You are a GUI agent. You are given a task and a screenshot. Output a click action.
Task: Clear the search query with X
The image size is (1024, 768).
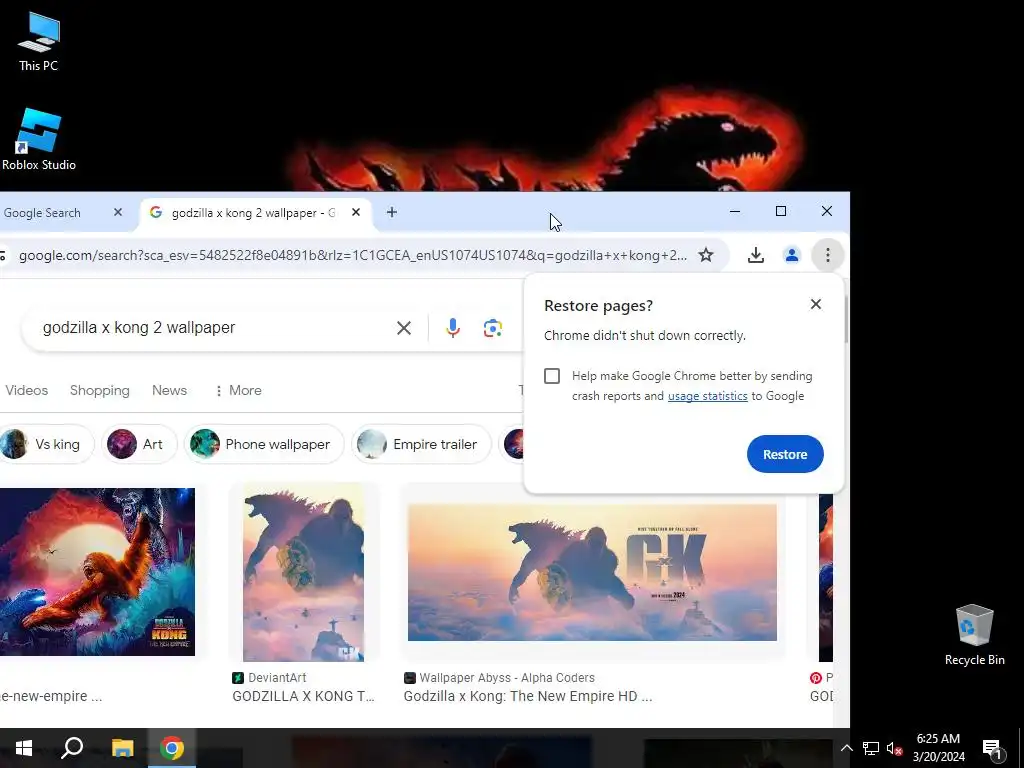(x=404, y=328)
